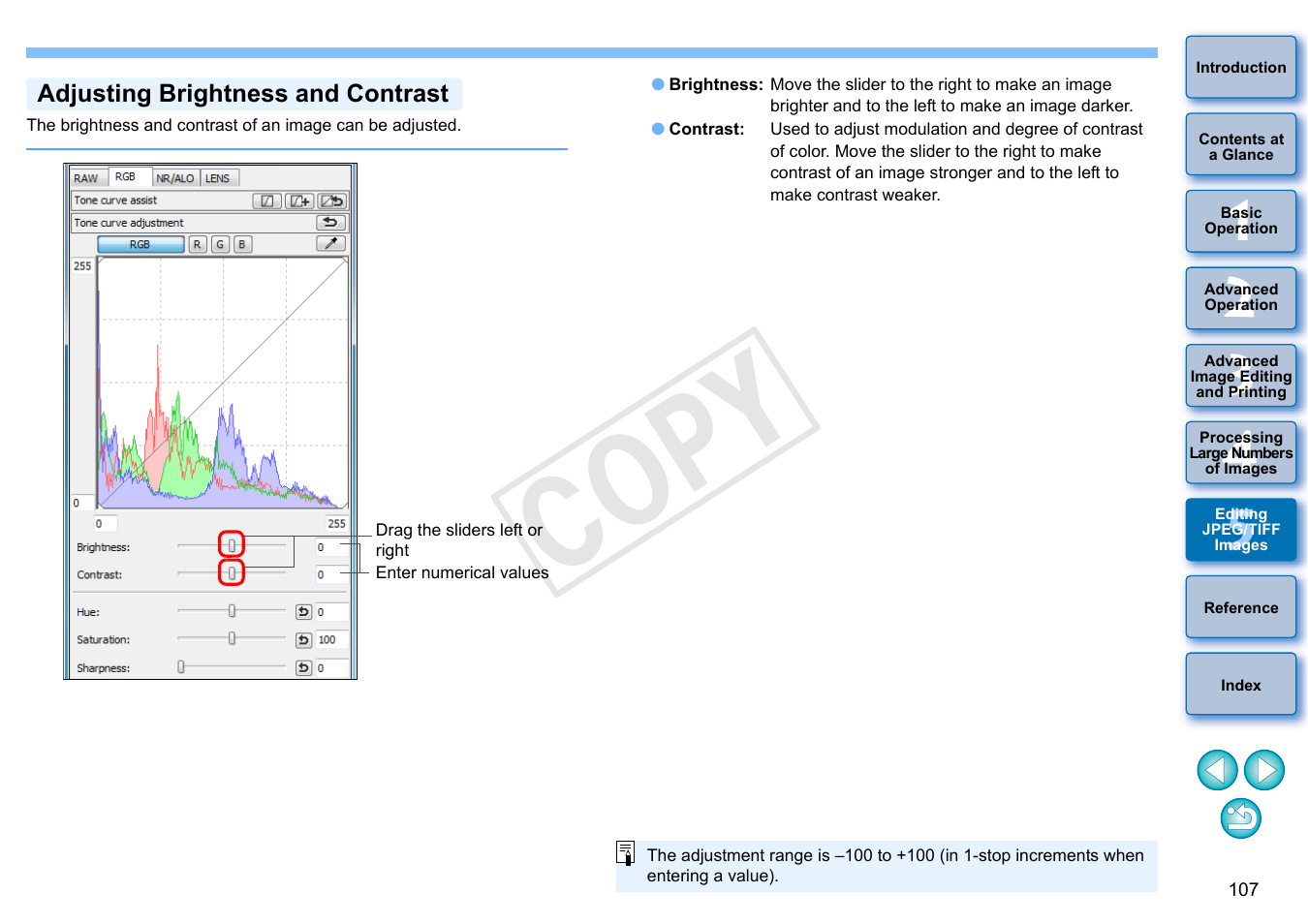Reset the Tone curve adjustment with undo icon

(330, 223)
